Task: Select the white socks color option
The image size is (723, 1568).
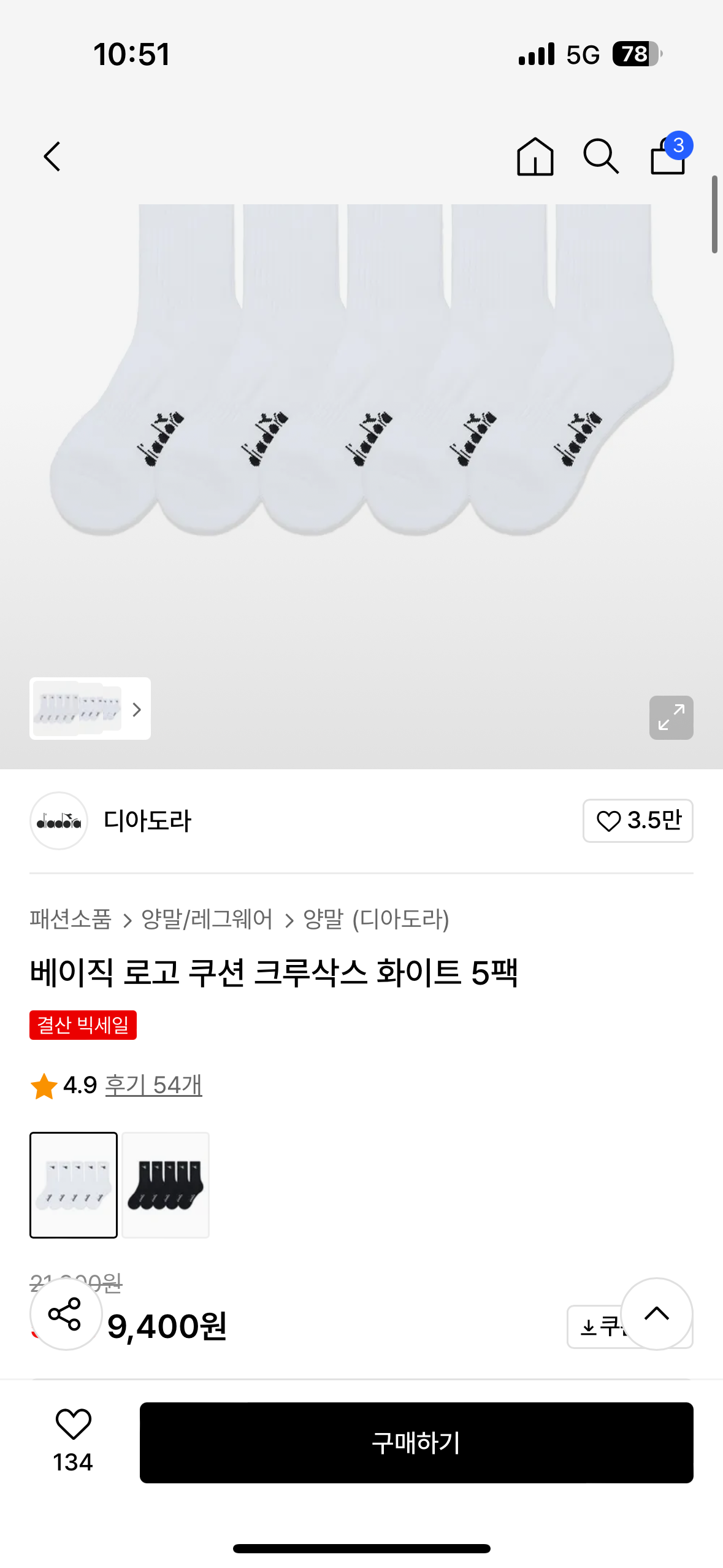Action: pyautogui.click(x=74, y=1185)
